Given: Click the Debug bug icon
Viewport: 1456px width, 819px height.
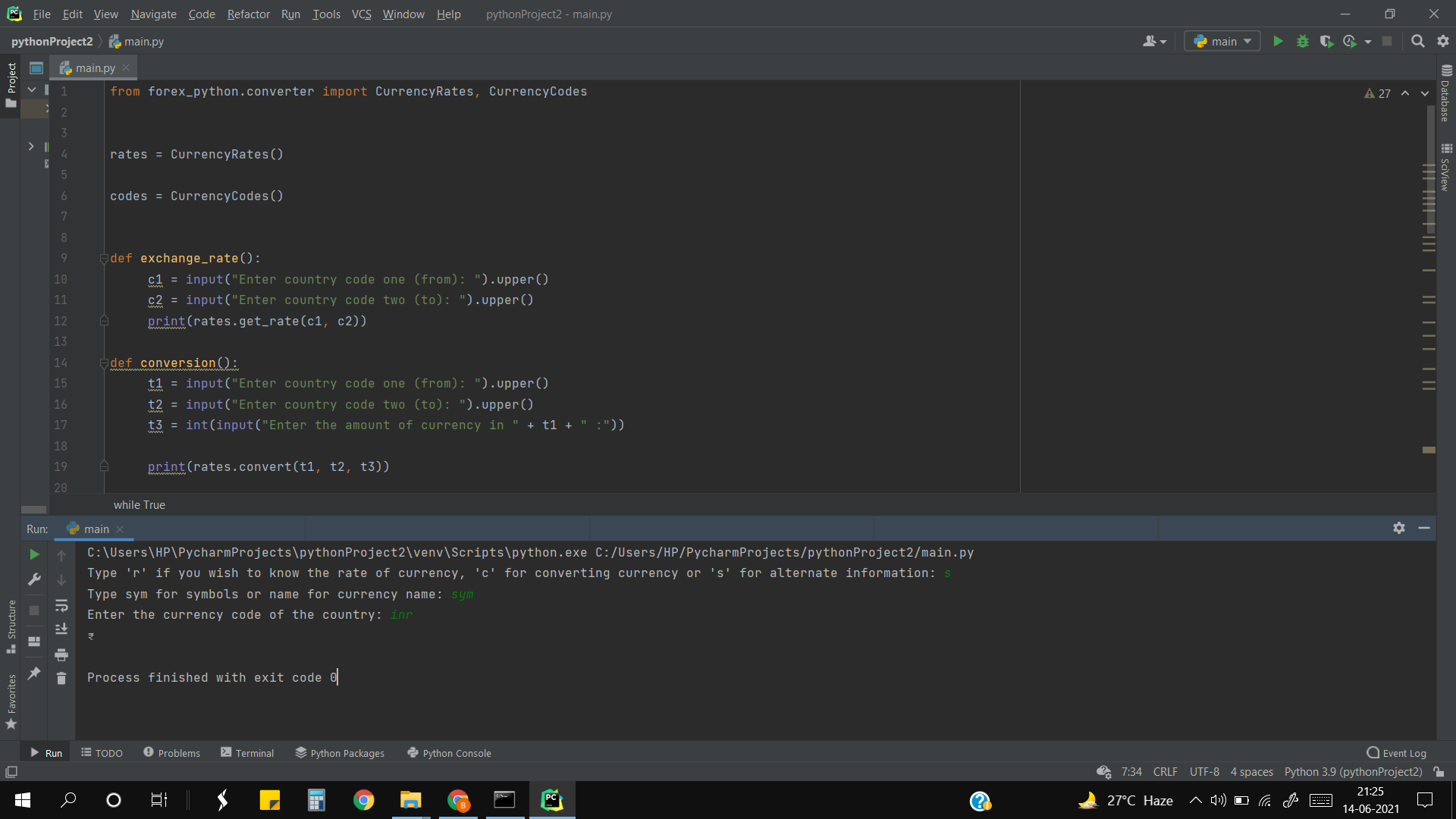Looking at the screenshot, I should point(1303,42).
